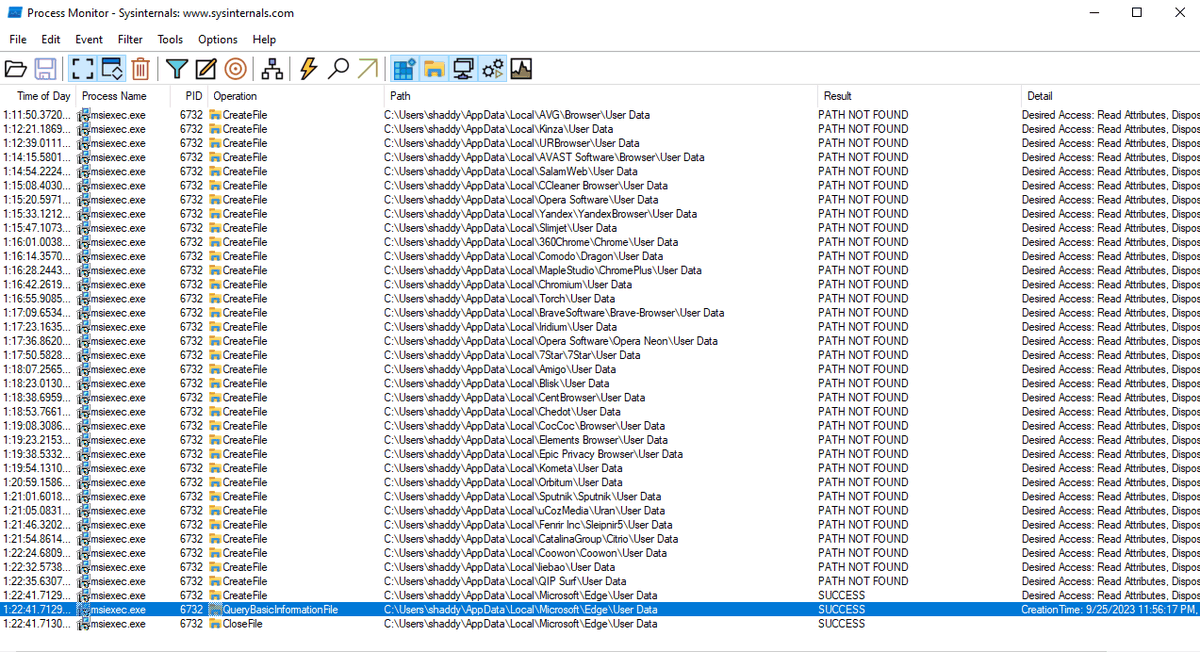Open Highlight settings with the pencil icon
1200x652 pixels.
pos(206,69)
